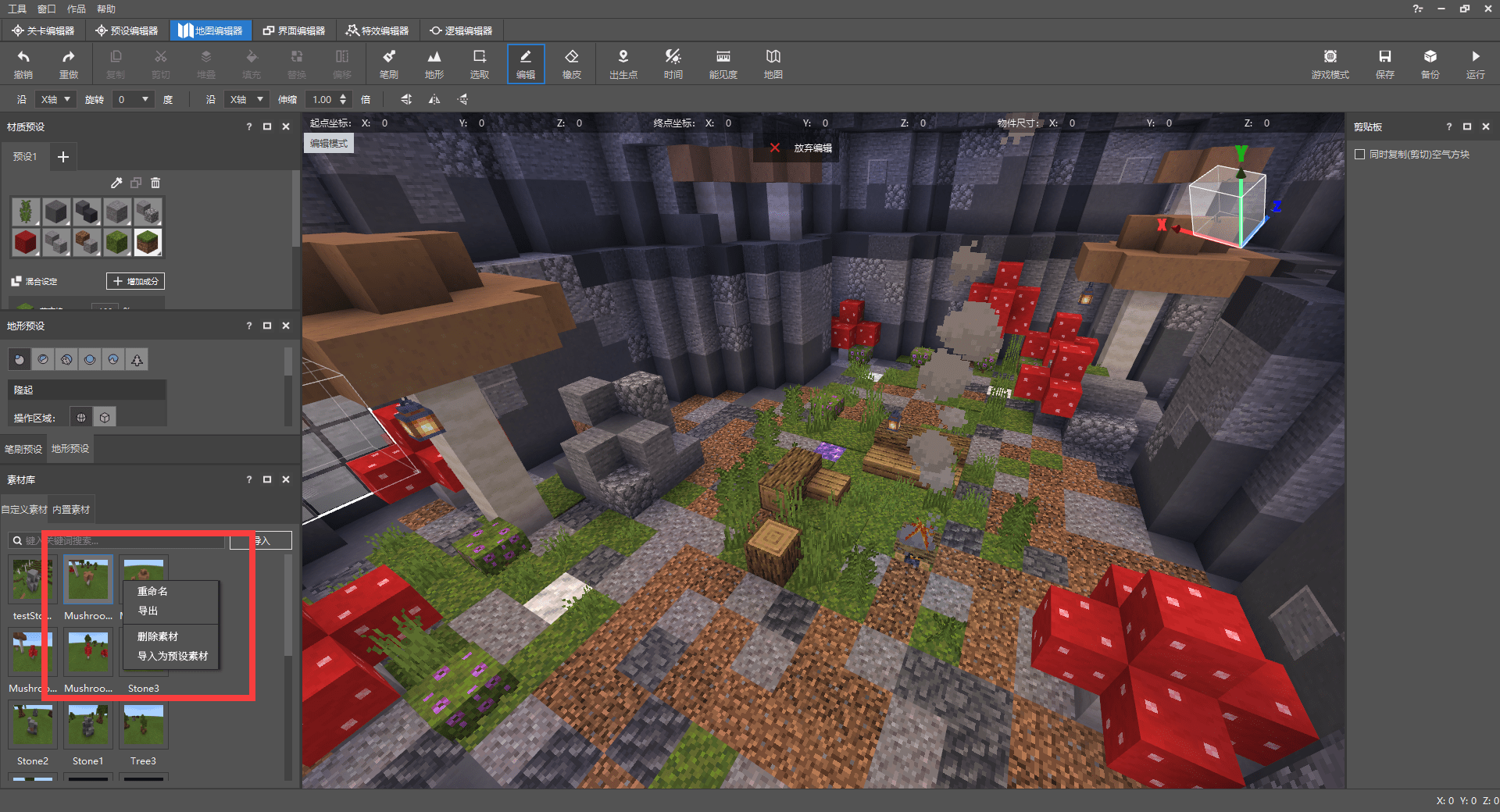Add a new preset tab with plus button
This screenshot has height=812, width=1500.
point(63,157)
